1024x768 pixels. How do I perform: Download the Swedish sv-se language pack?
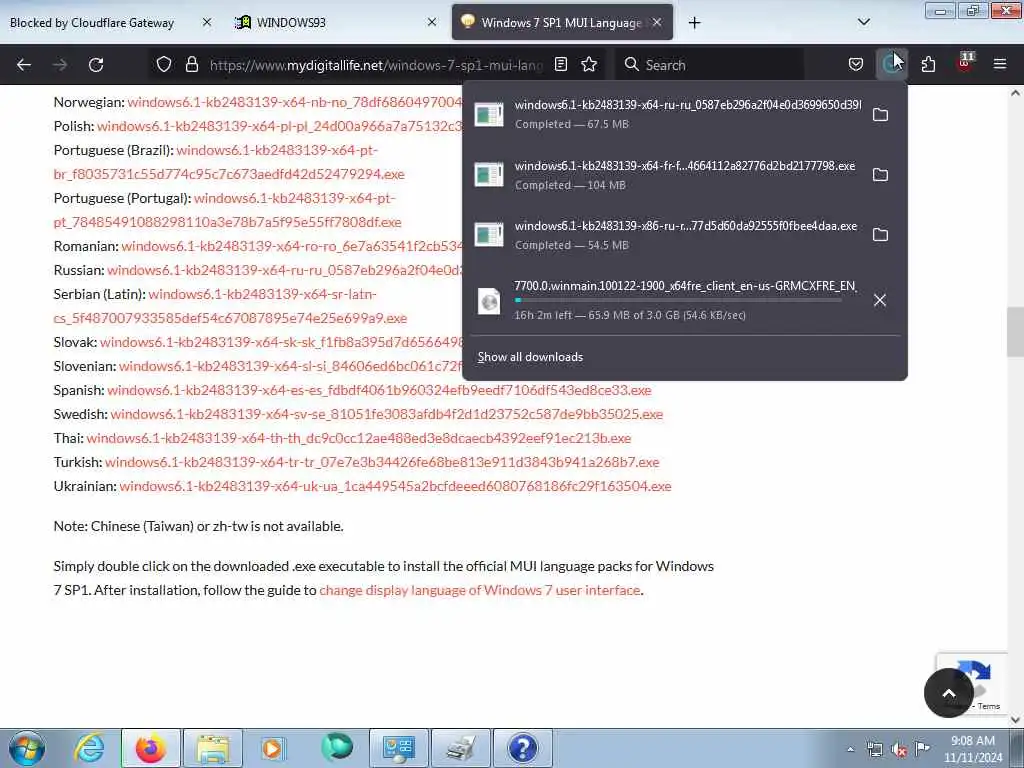[387, 414]
